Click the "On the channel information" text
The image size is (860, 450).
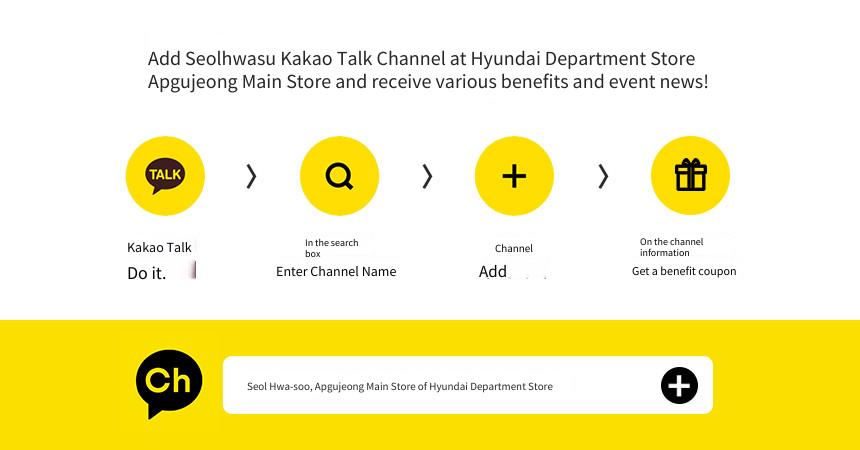[x=671, y=247]
